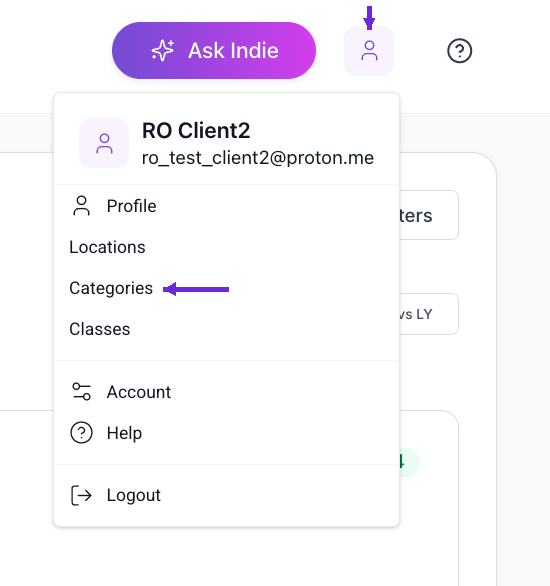Choose Logout from the menu
Screen dimensions: 550x586
coord(226,495)
